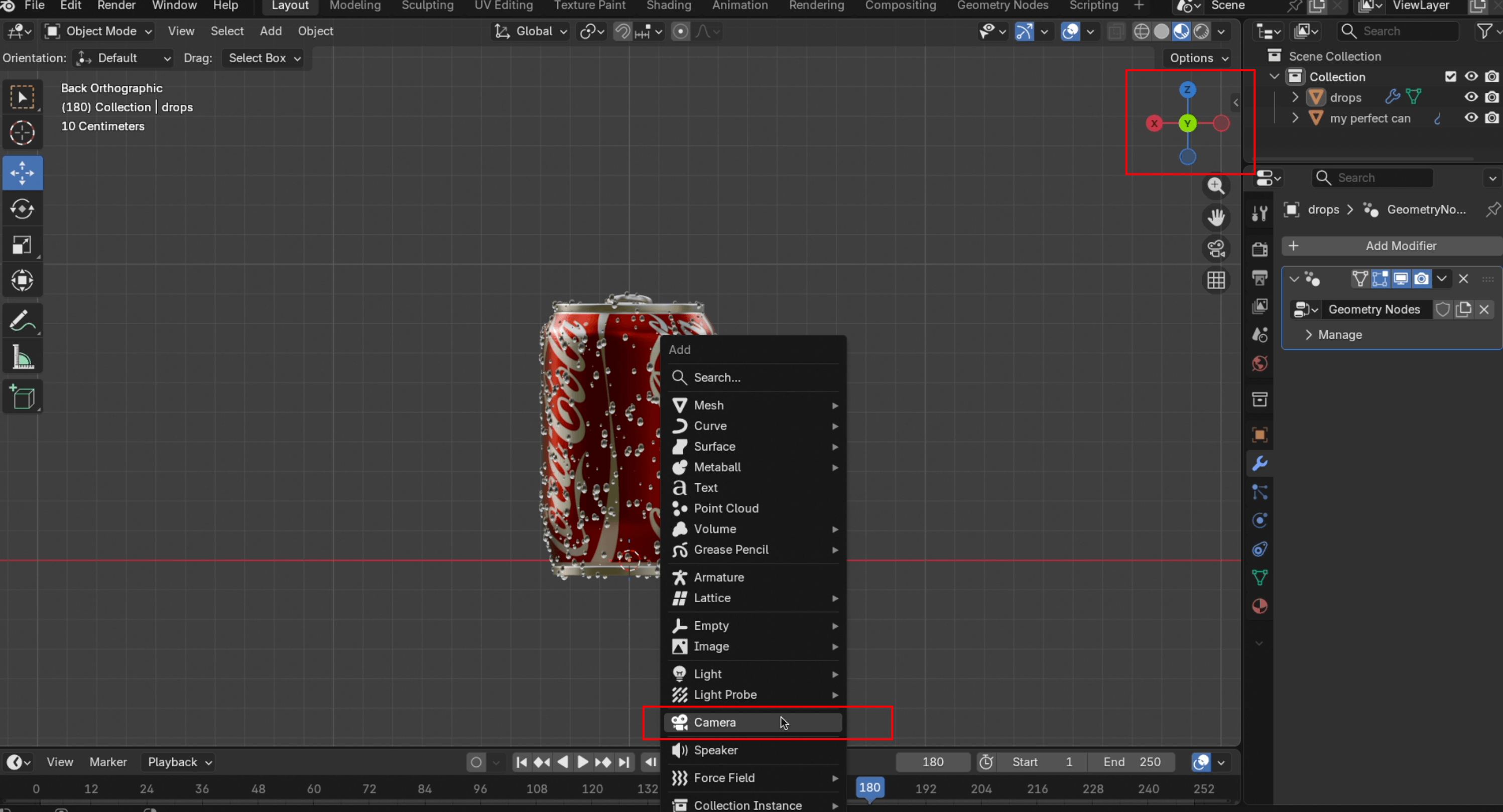Click the End frame 250 field
1503x812 pixels.
[1132, 762]
